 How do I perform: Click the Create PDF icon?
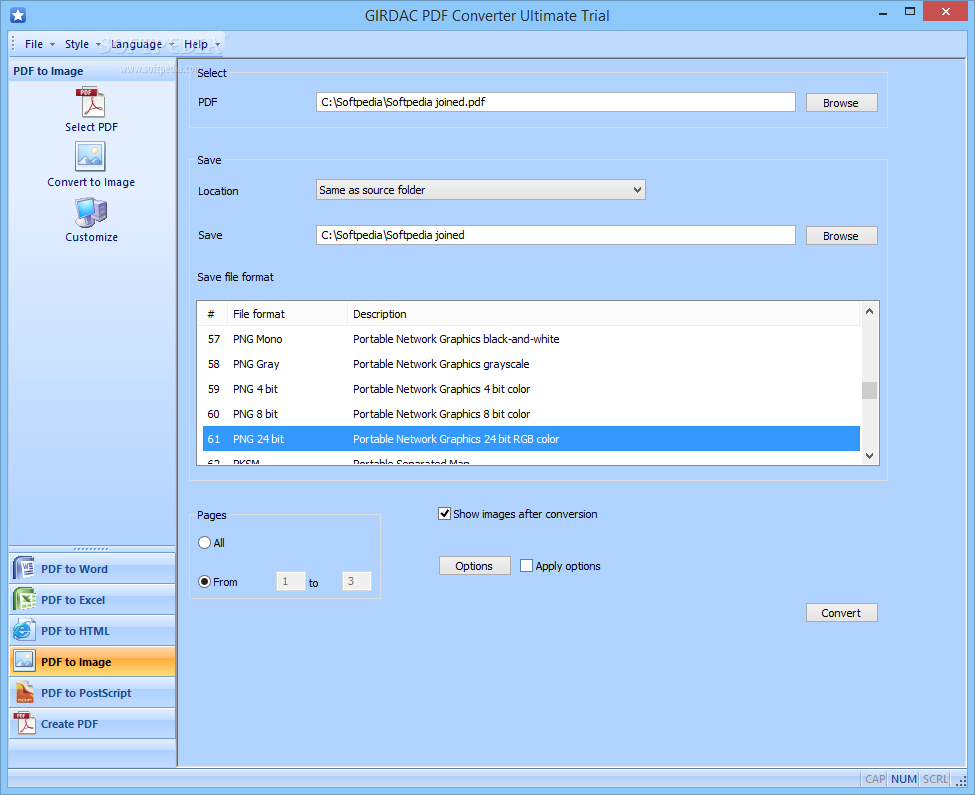[x=24, y=724]
